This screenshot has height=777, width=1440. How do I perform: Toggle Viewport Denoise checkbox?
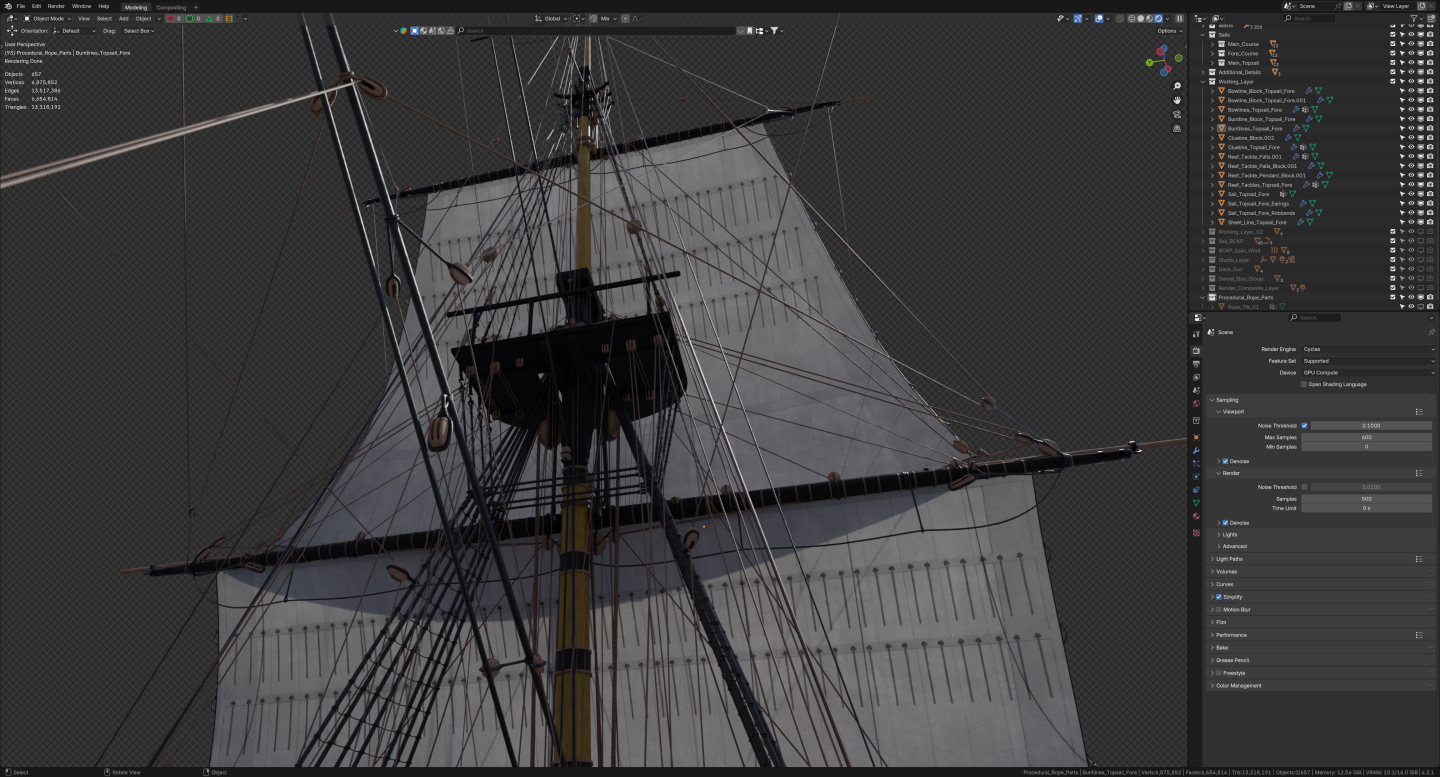pyautogui.click(x=1225, y=461)
